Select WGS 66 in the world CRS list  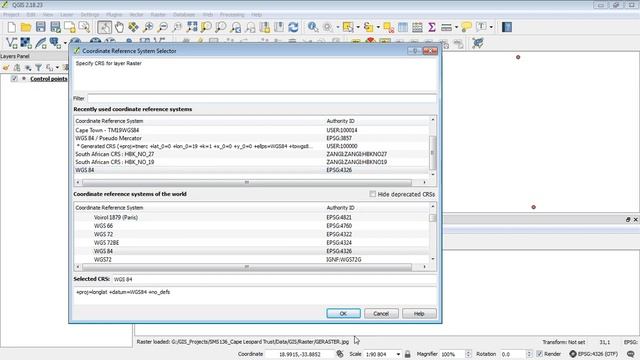(252, 226)
